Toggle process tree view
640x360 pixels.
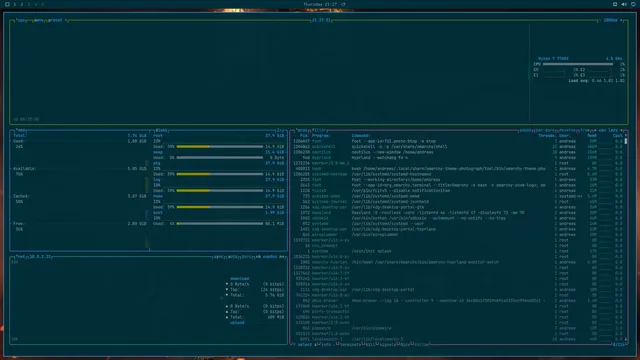[584, 131]
